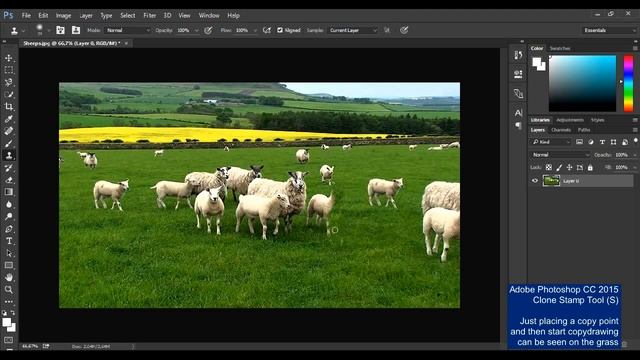
Task: Click the hue spectrum slider
Action: (x=629, y=83)
